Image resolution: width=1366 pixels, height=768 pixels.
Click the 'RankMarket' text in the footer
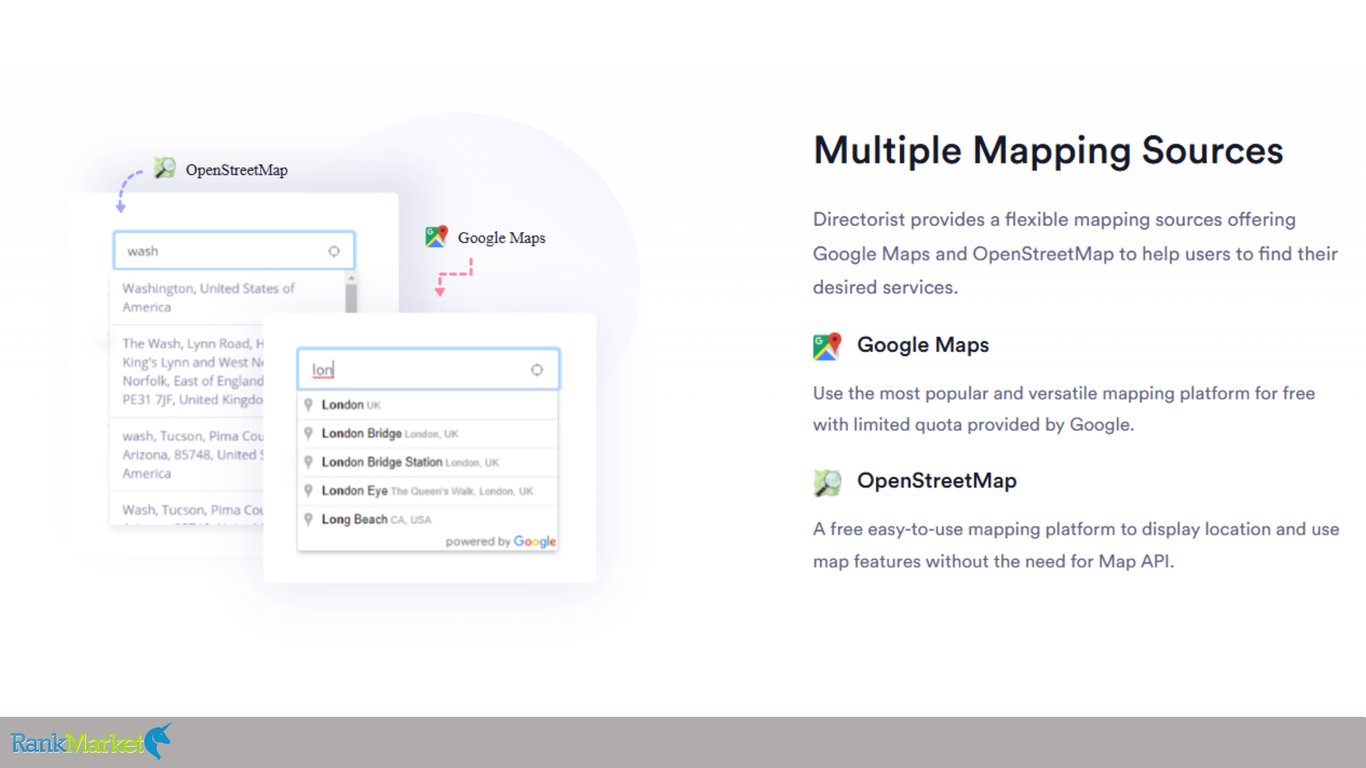[x=78, y=743]
